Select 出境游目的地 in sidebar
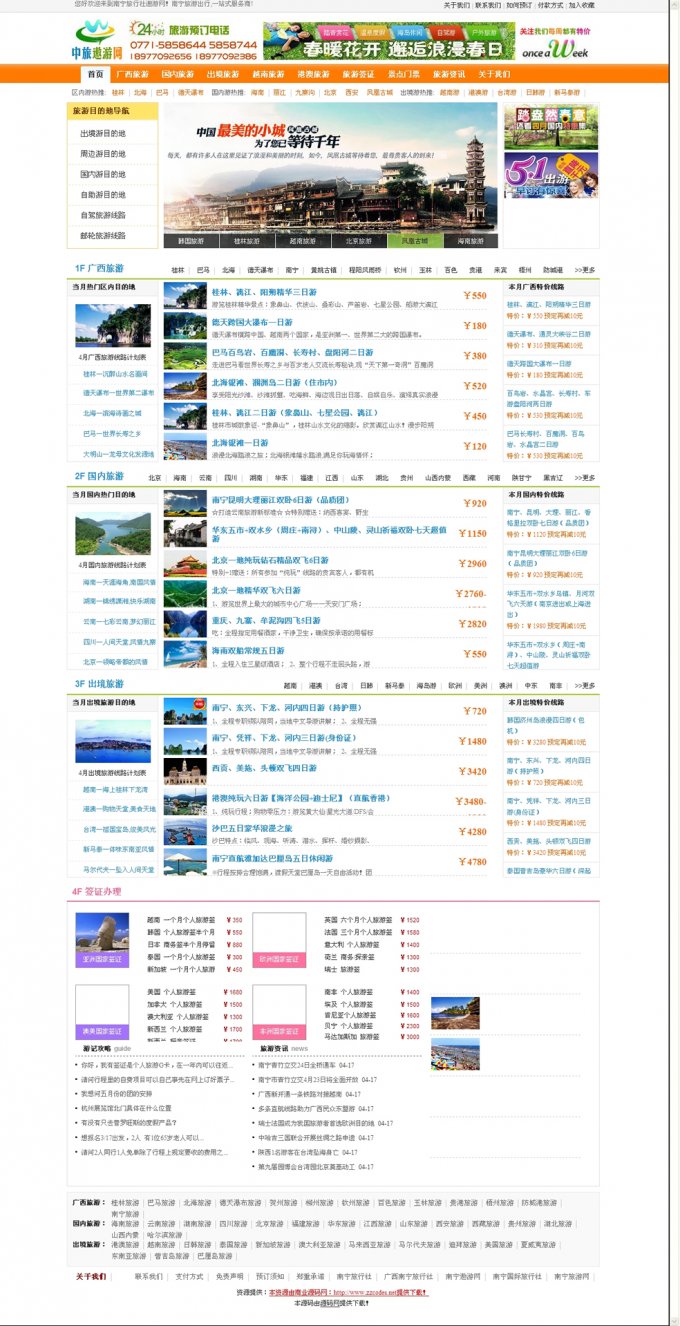The image size is (680, 1326). (x=103, y=133)
